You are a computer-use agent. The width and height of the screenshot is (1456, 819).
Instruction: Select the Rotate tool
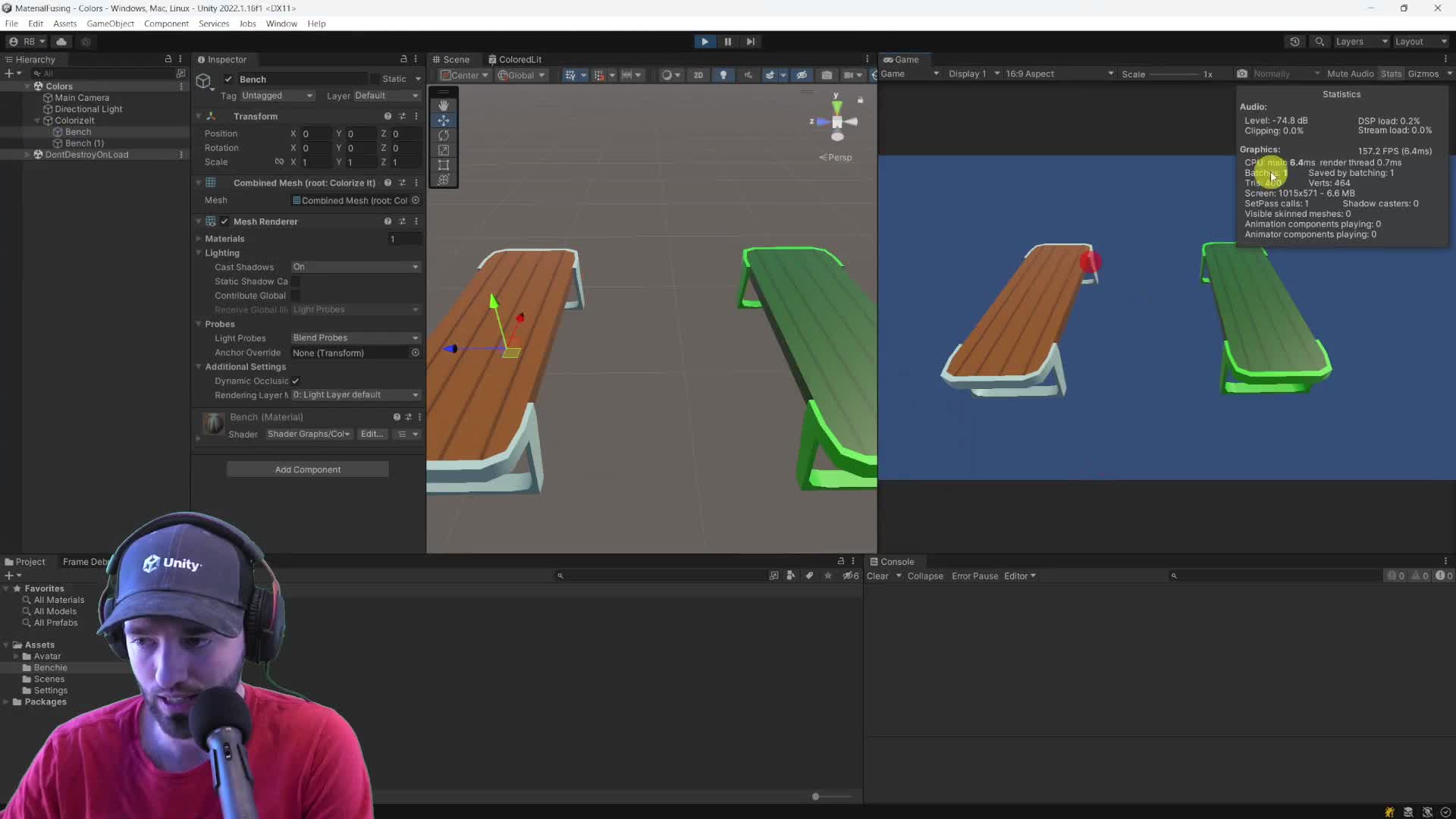(444, 135)
